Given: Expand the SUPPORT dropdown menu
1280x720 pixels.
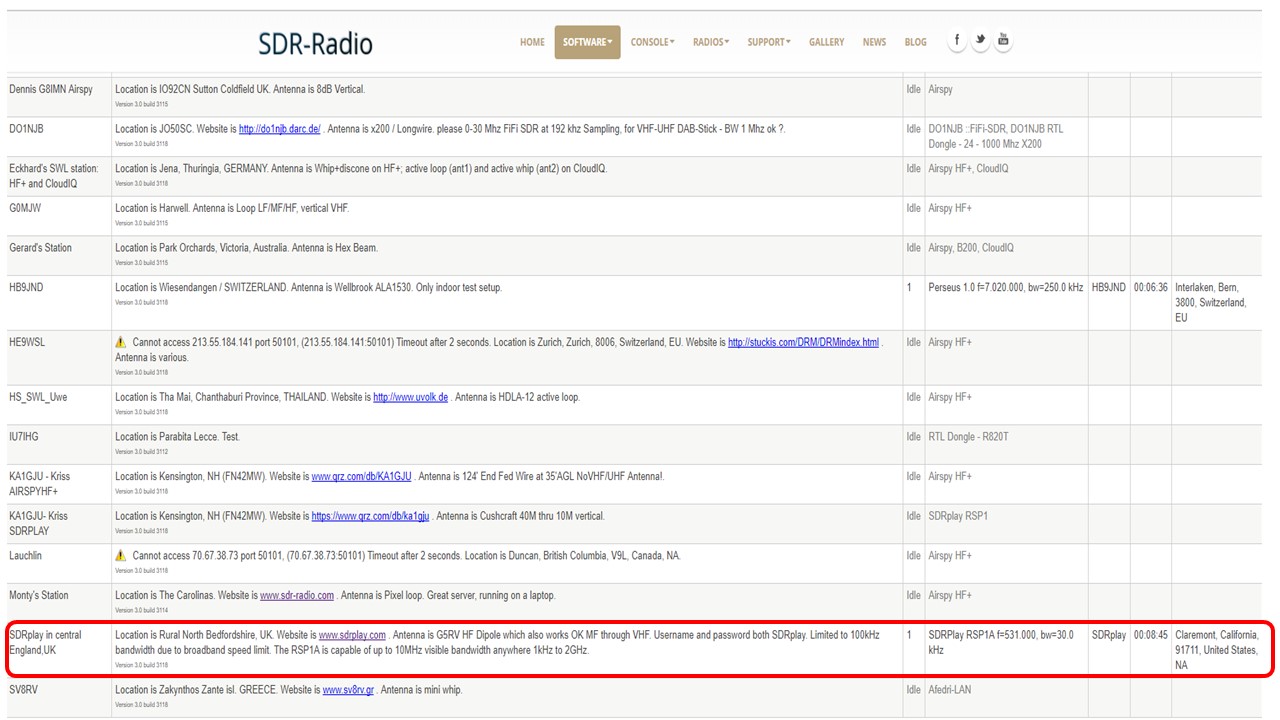Looking at the screenshot, I should pos(769,42).
